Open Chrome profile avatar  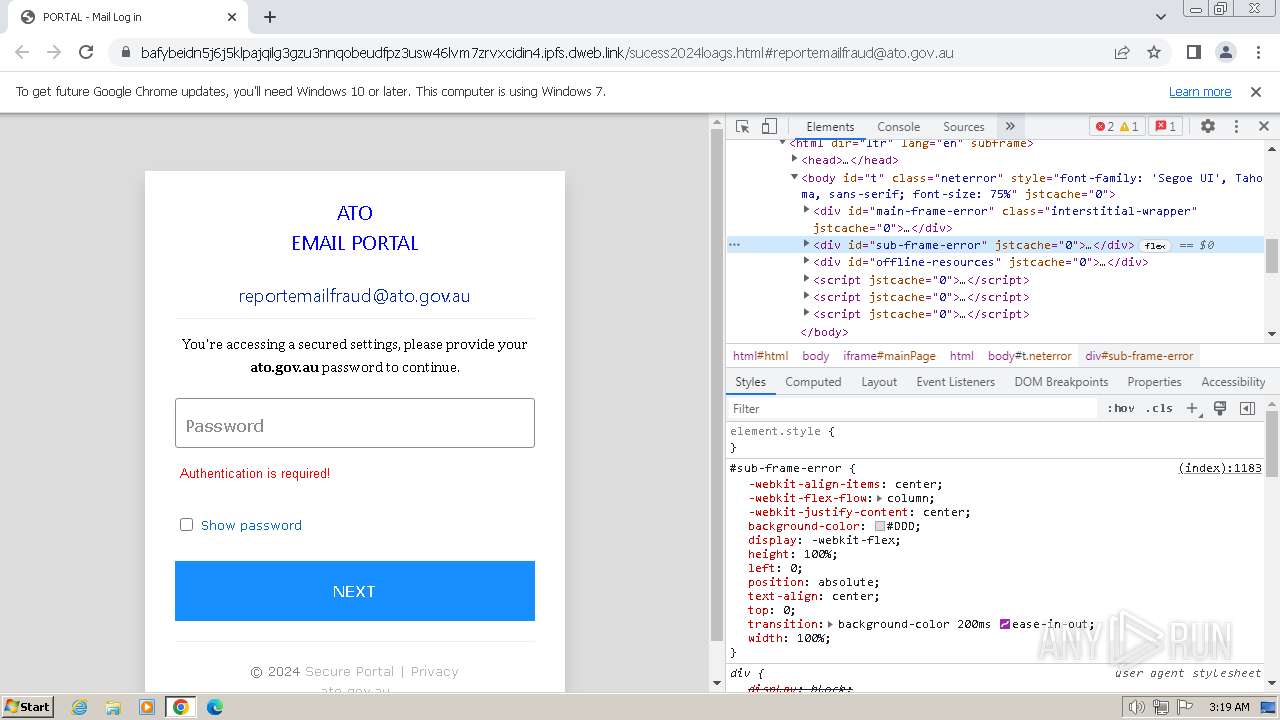(1225, 52)
